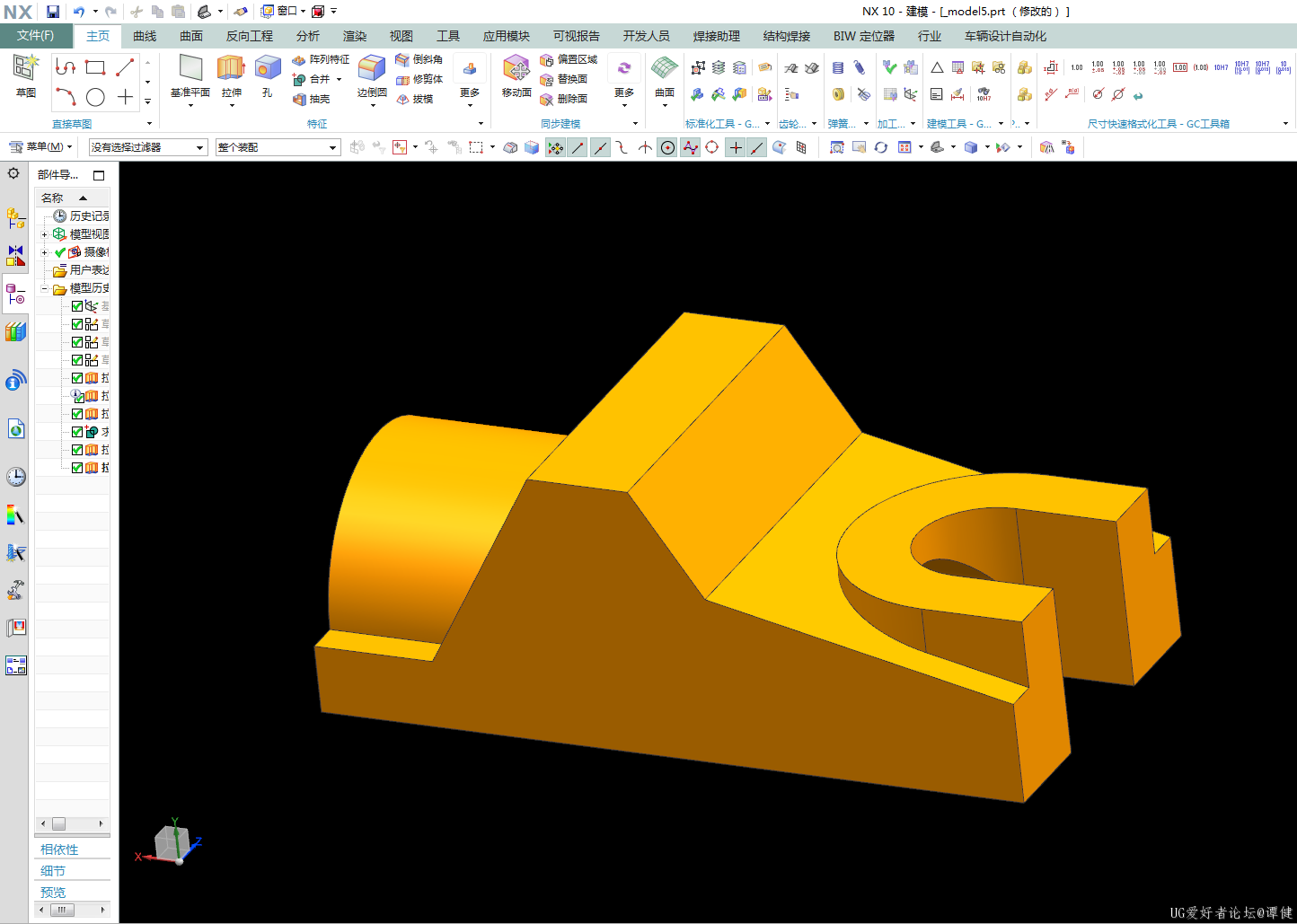The width and height of the screenshot is (1297, 924).
Task: Click the Save icon in quick access toolbar
Action: point(53,12)
